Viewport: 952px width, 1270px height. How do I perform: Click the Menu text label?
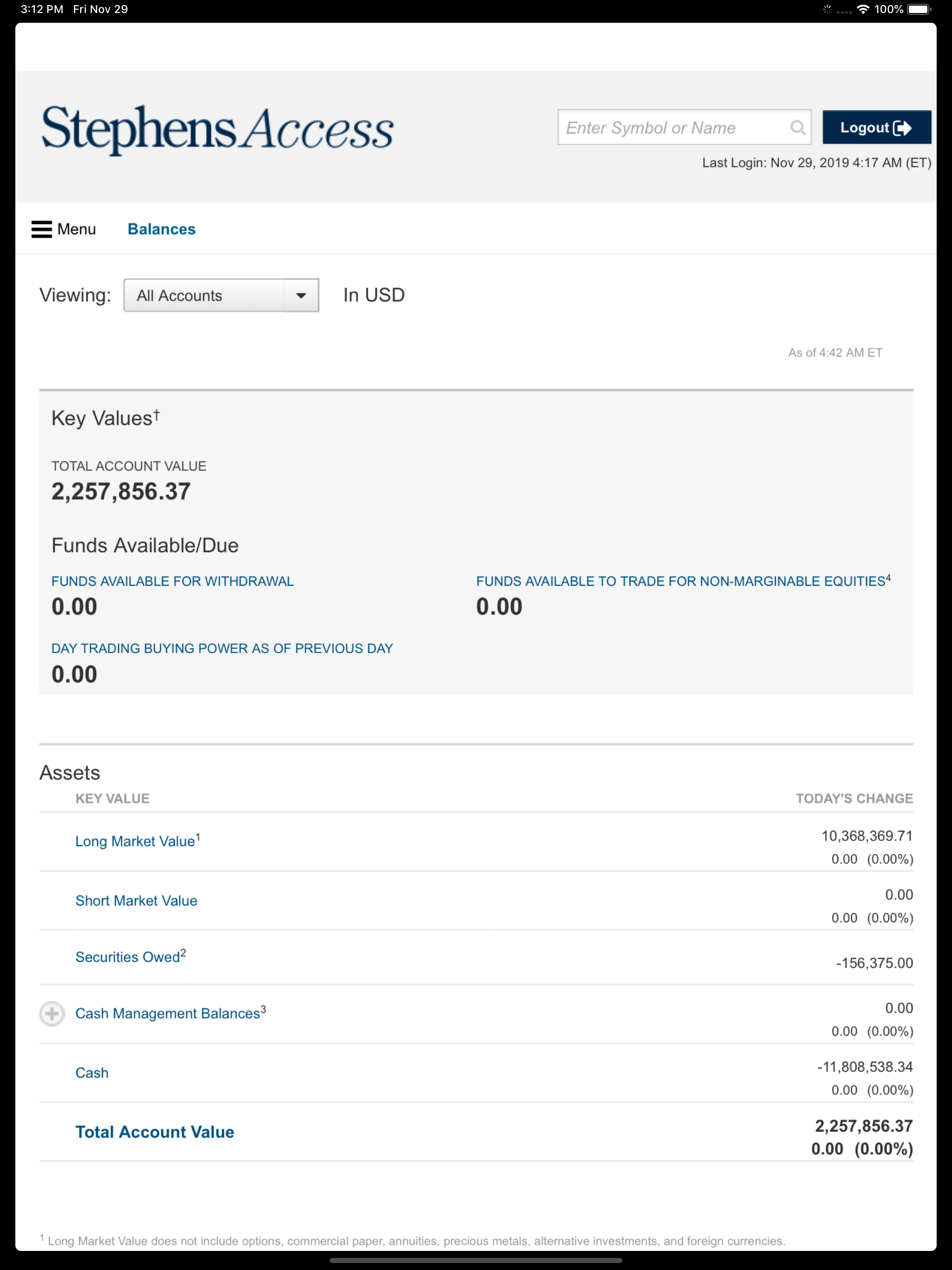pyautogui.click(x=76, y=229)
